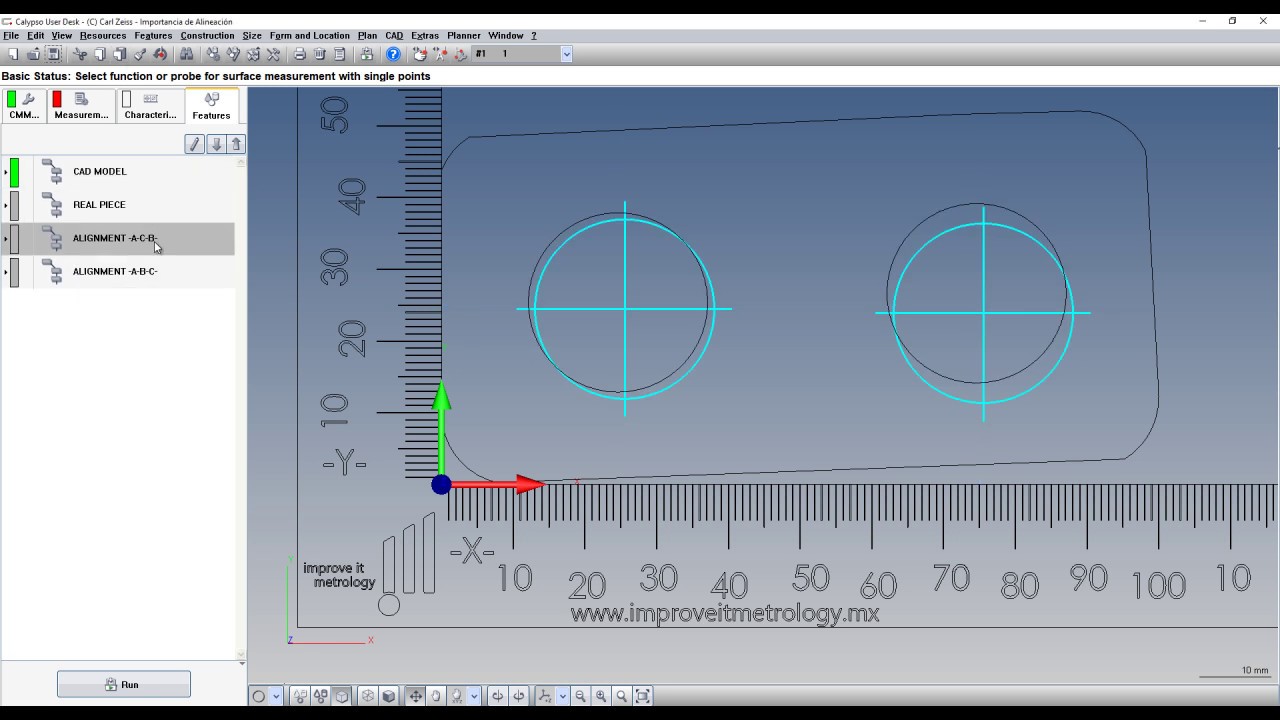Open the Extras menu
This screenshot has height=720, width=1280.
click(425, 35)
